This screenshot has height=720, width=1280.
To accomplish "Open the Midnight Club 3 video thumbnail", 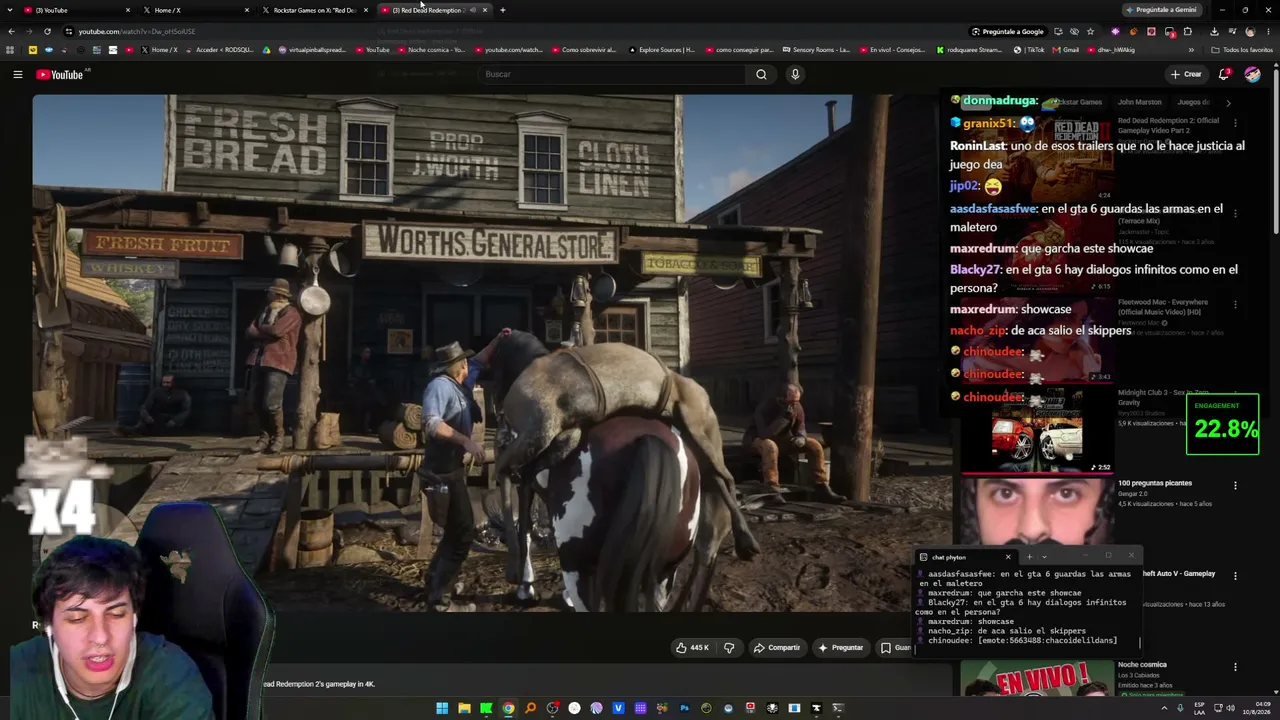I will point(1036,430).
